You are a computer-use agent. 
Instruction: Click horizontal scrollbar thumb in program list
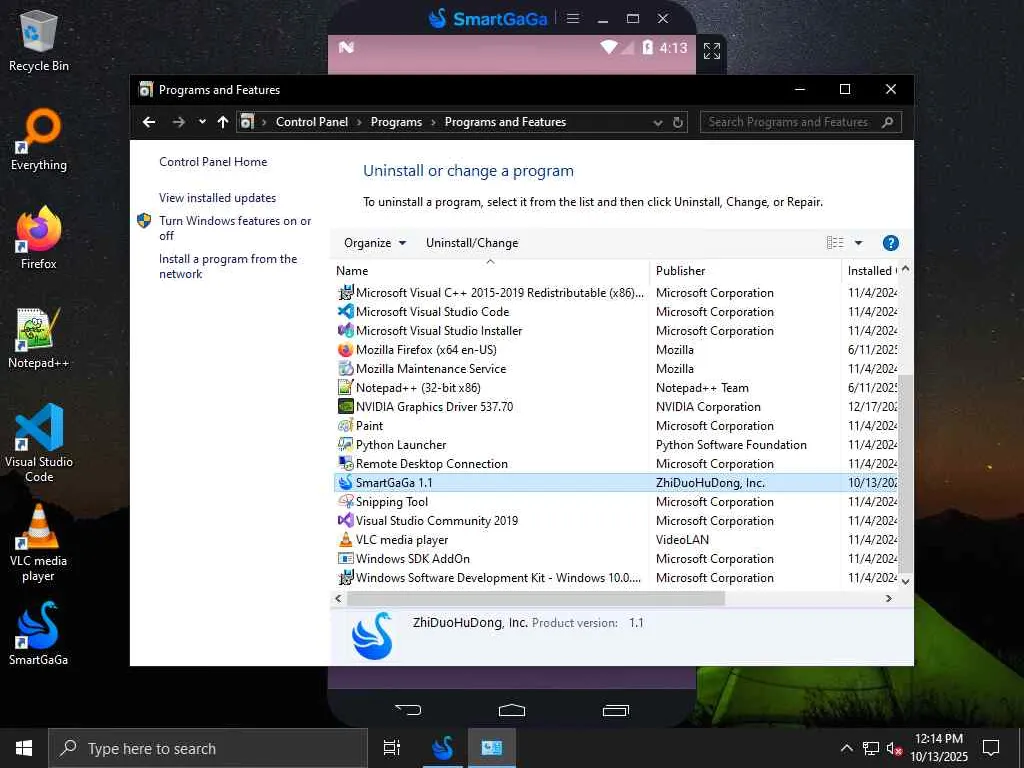pyautogui.click(x=536, y=598)
